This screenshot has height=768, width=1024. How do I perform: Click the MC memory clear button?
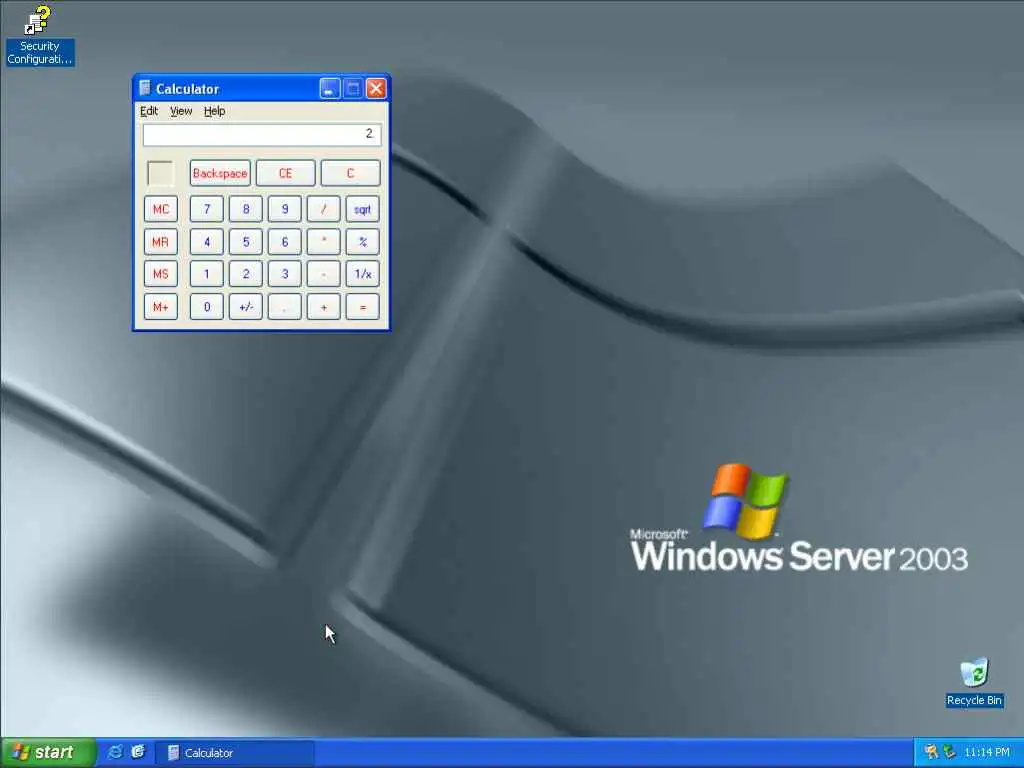[161, 209]
